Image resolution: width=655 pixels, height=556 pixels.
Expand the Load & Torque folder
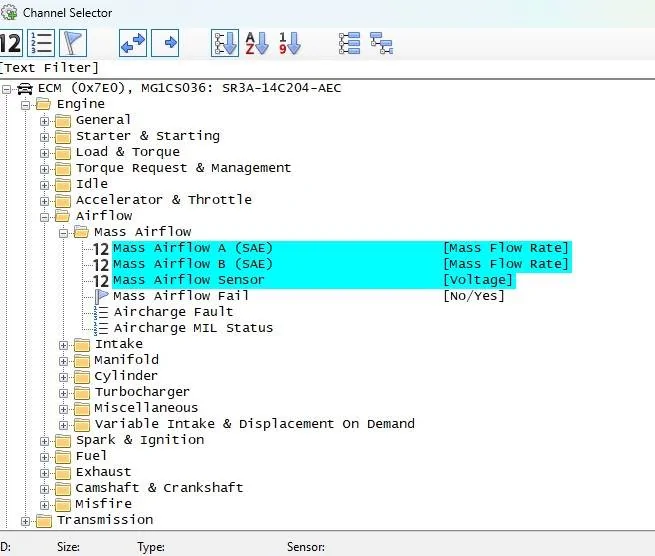point(44,153)
